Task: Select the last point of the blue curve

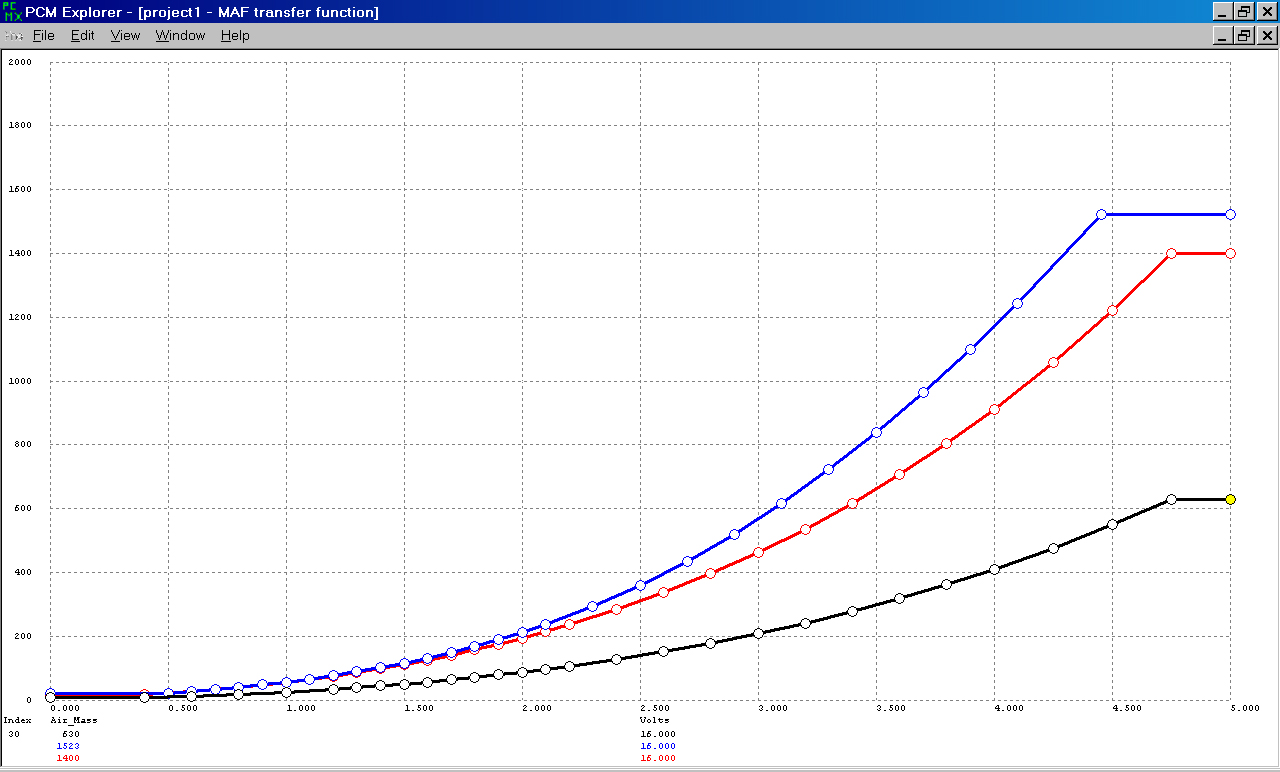Action: click(1230, 214)
